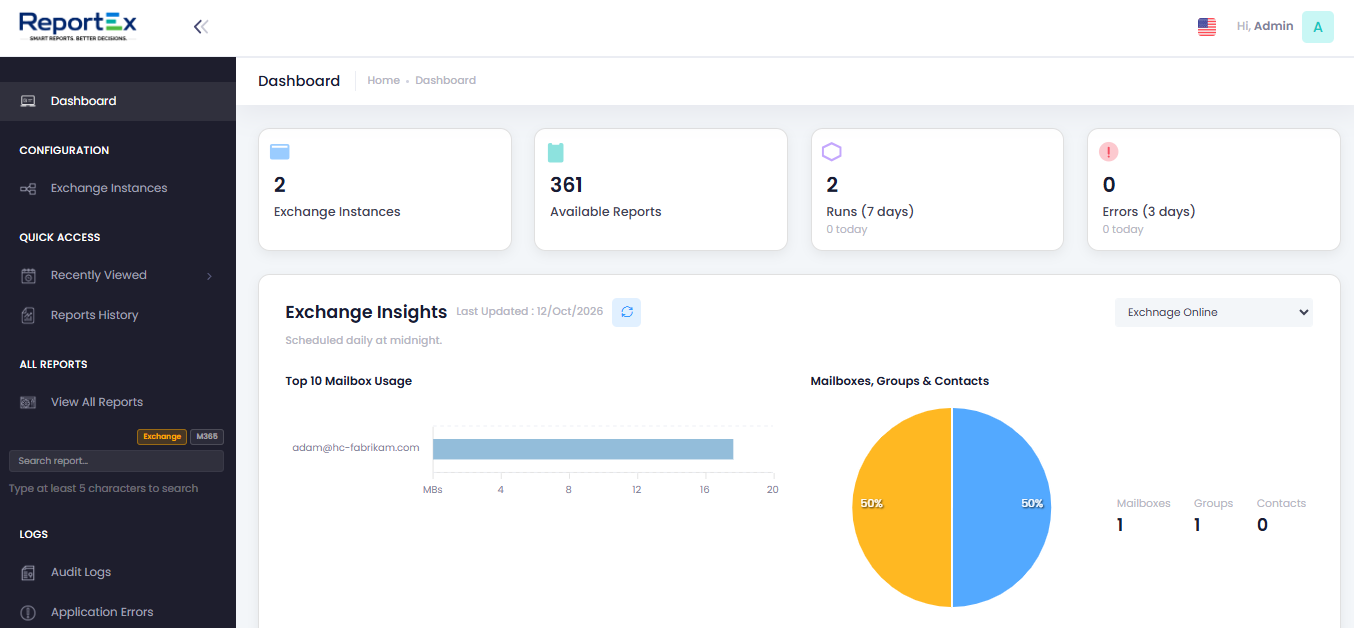Screen dimensions: 1354x628
Task: Open the Runs (7 days) card
Action: coord(937,189)
